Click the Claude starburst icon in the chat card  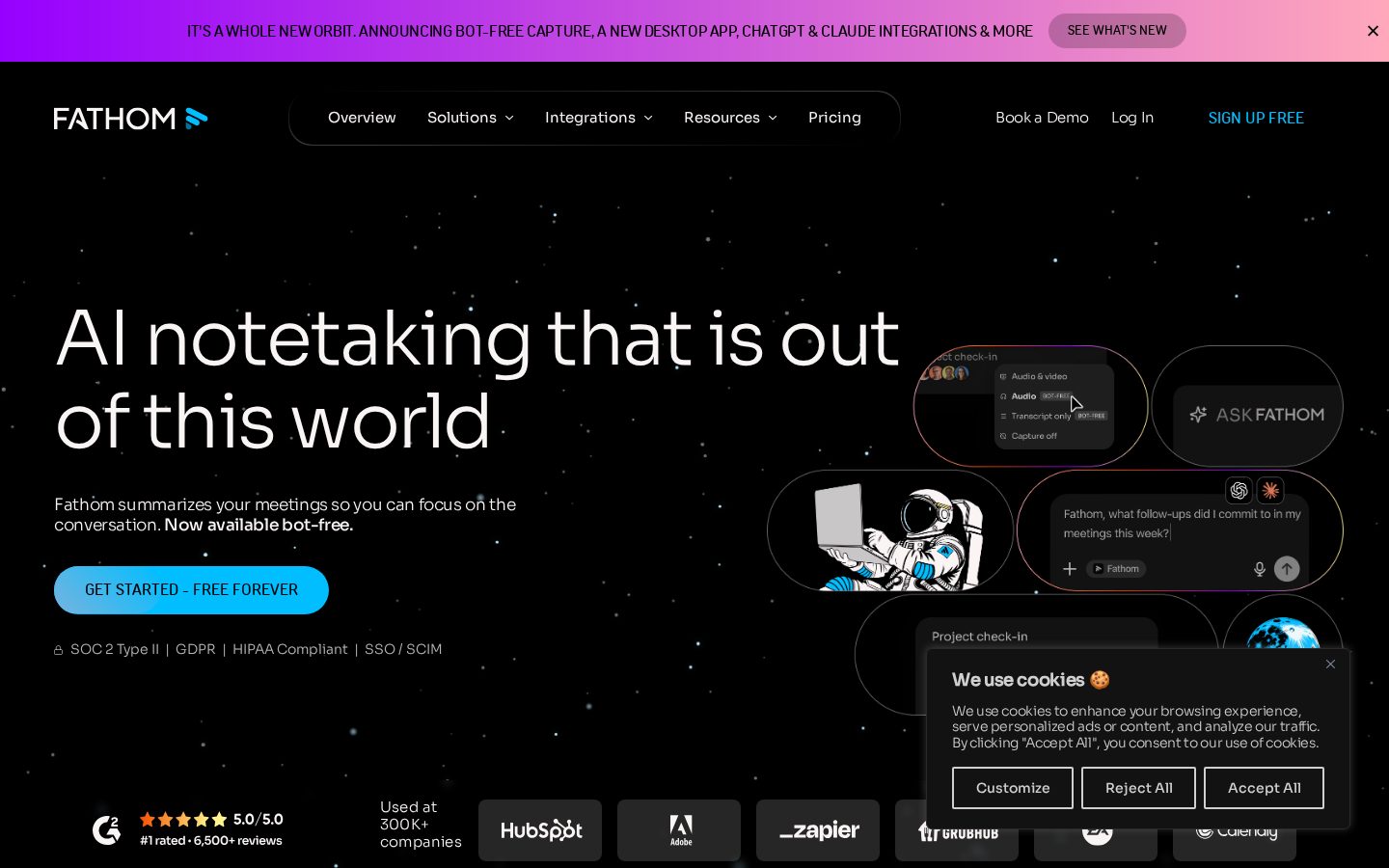1270,490
